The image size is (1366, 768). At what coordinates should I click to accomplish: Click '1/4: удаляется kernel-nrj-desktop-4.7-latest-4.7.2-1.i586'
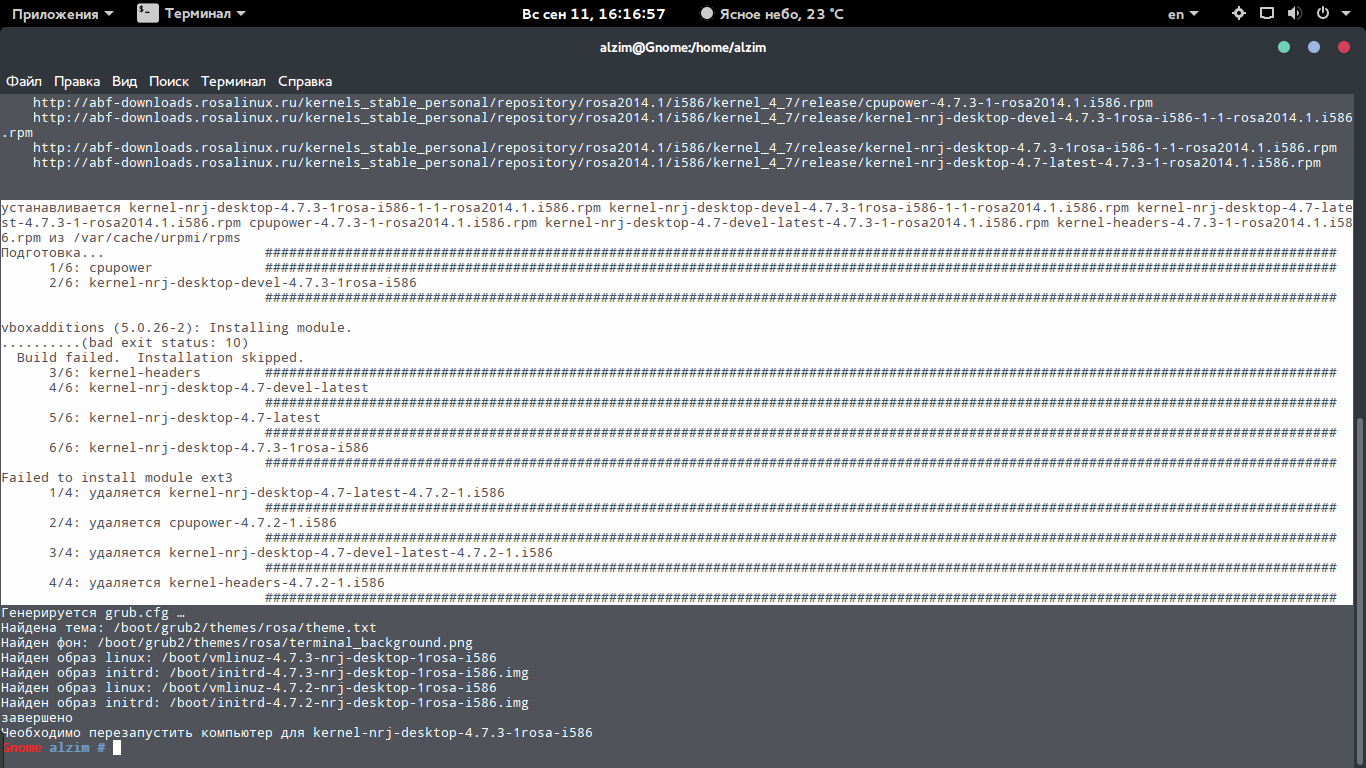(277, 493)
